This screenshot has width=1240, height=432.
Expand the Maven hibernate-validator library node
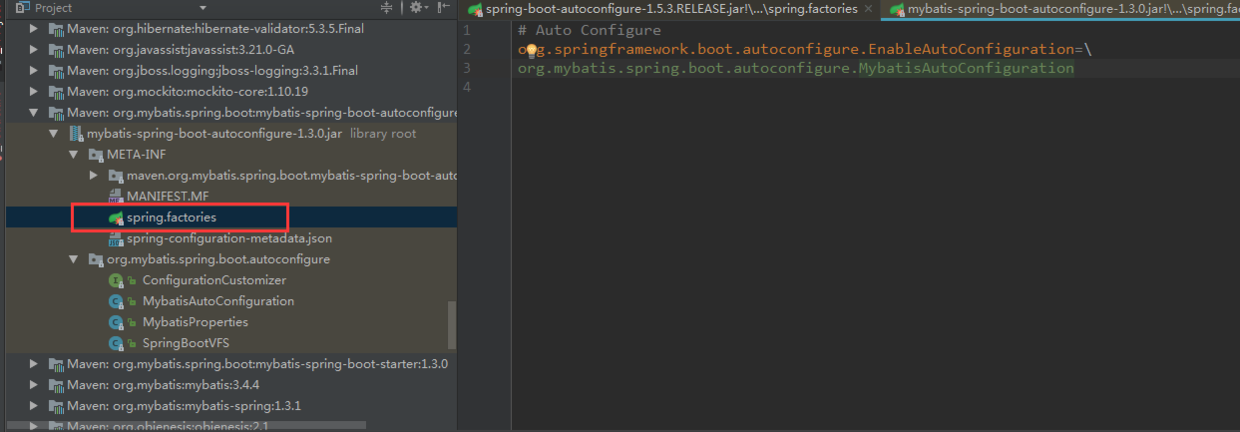coord(33,29)
